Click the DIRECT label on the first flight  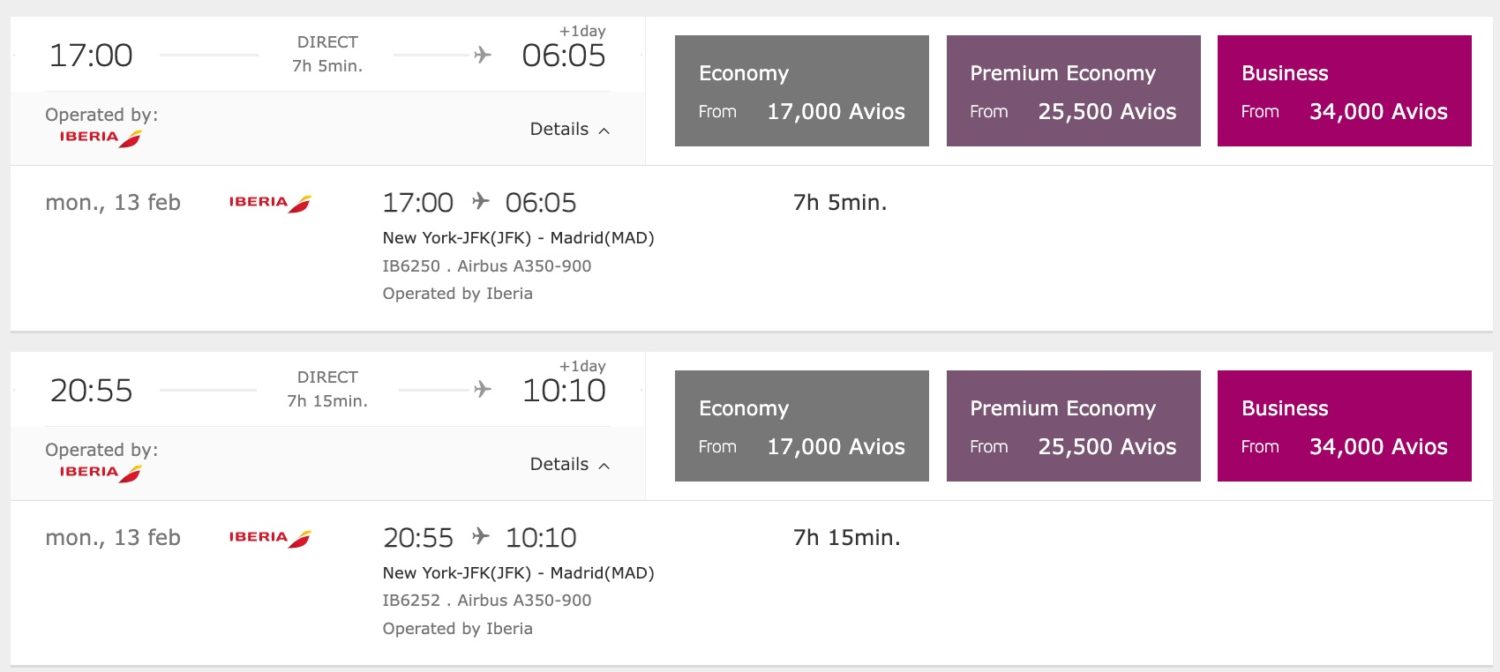click(x=326, y=41)
